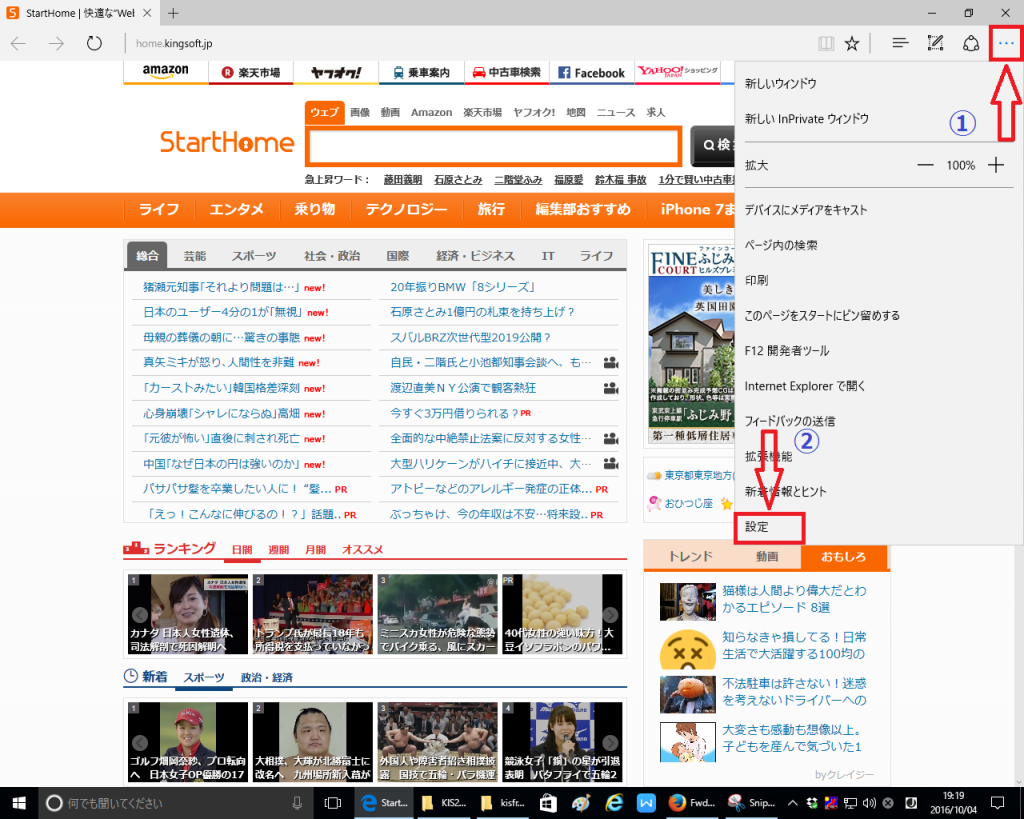1024x819 pixels.
Task: Open Windows Store taskbar icon
Action: pos(548,803)
